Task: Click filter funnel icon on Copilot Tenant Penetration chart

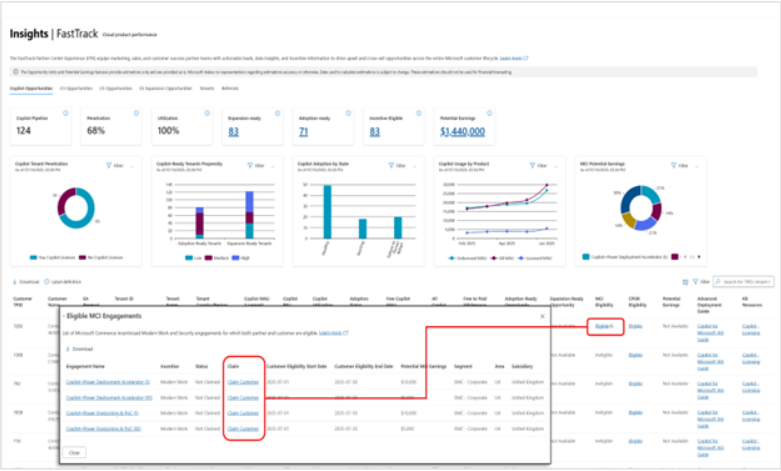Action: [x=109, y=165]
